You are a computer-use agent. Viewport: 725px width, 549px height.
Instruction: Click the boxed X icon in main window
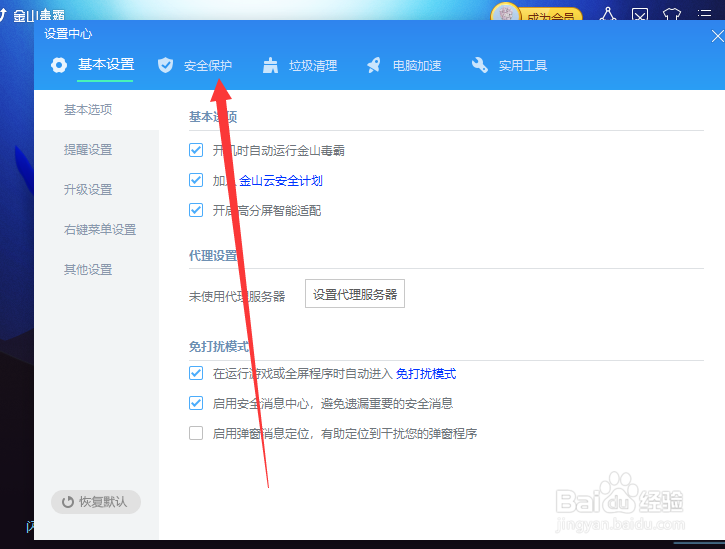coord(640,15)
